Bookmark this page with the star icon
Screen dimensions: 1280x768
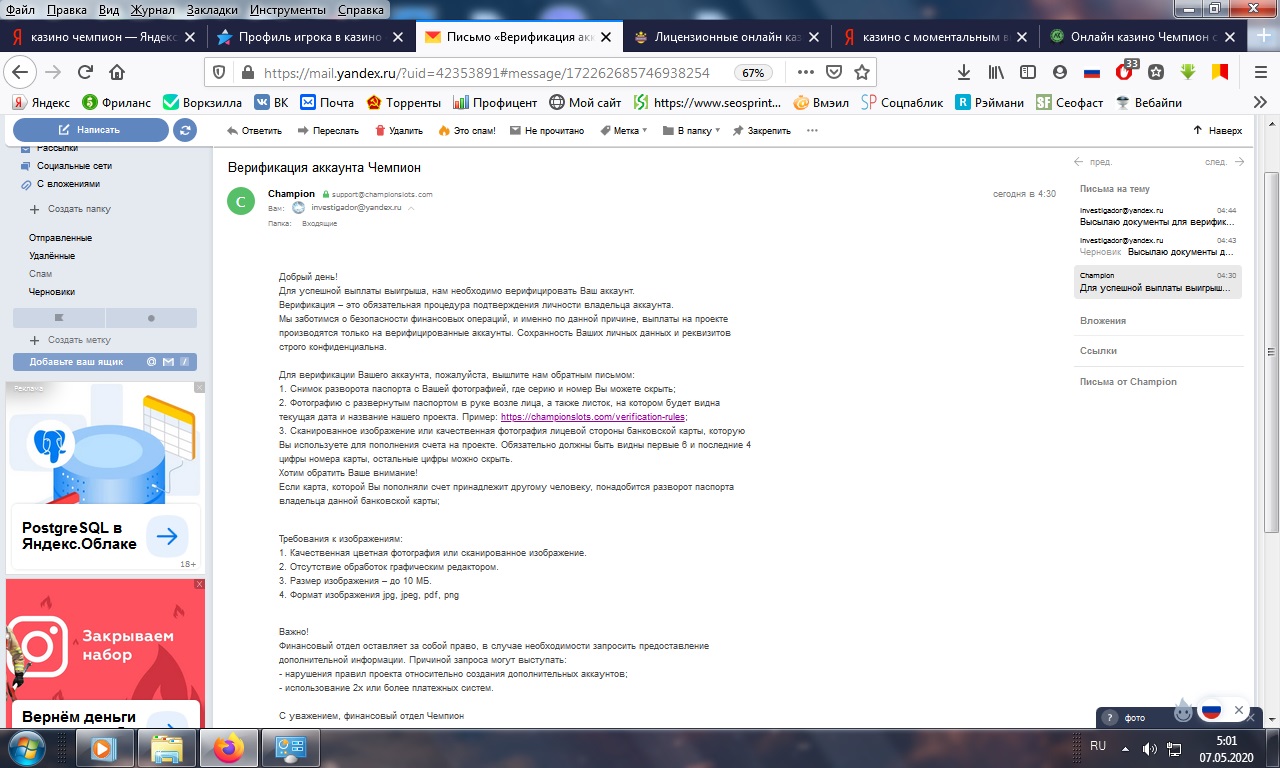coord(861,72)
